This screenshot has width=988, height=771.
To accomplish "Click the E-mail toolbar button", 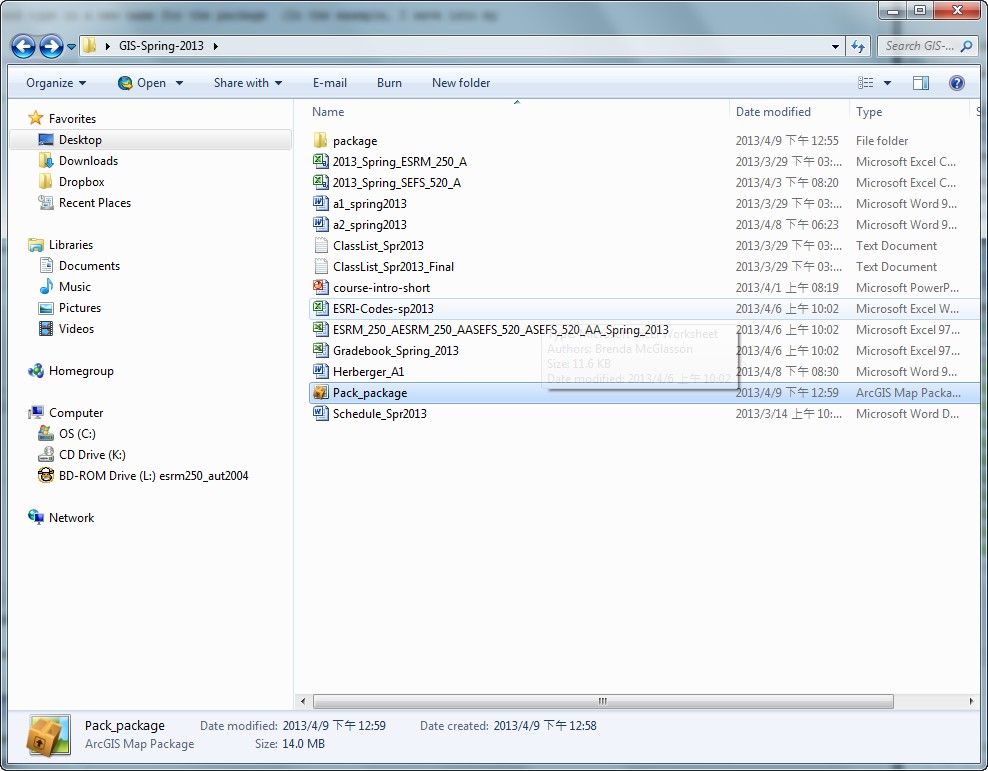I will click(329, 83).
